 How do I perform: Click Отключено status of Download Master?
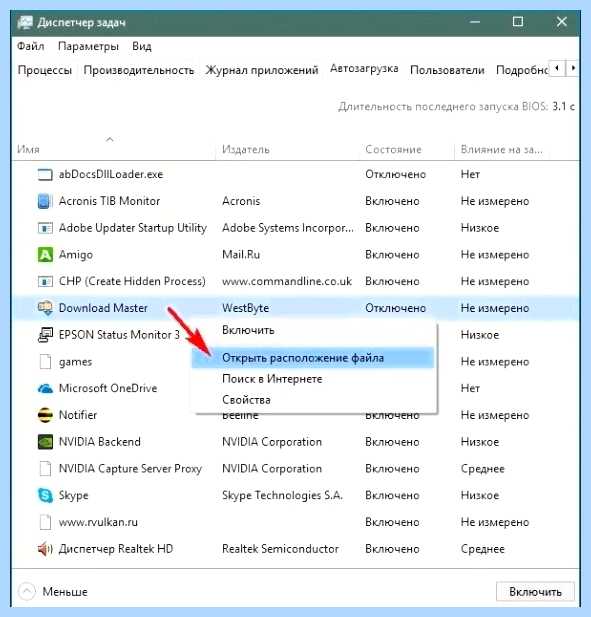pyautogui.click(x=395, y=308)
